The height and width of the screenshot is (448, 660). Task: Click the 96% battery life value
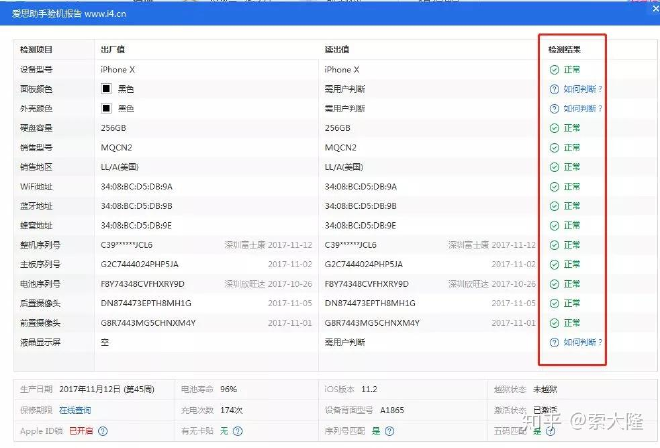pos(229,389)
